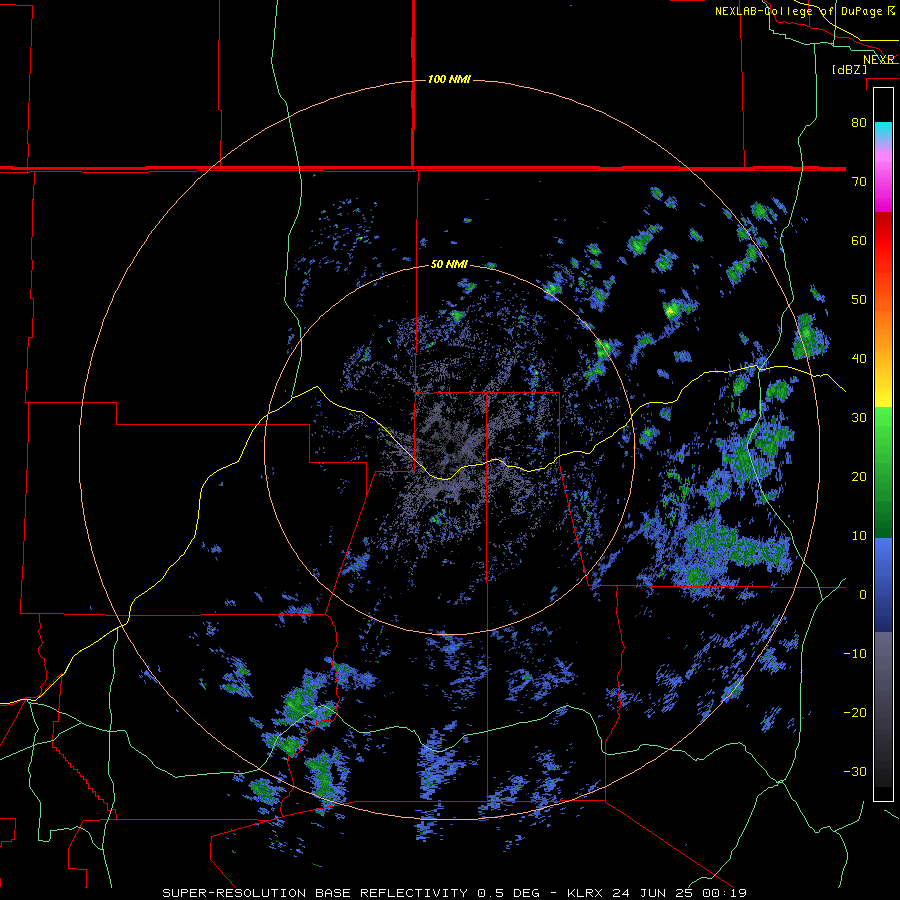The image size is (900, 900).
Task: Click the 60 value on the dBZ scale
Action: pos(859,240)
